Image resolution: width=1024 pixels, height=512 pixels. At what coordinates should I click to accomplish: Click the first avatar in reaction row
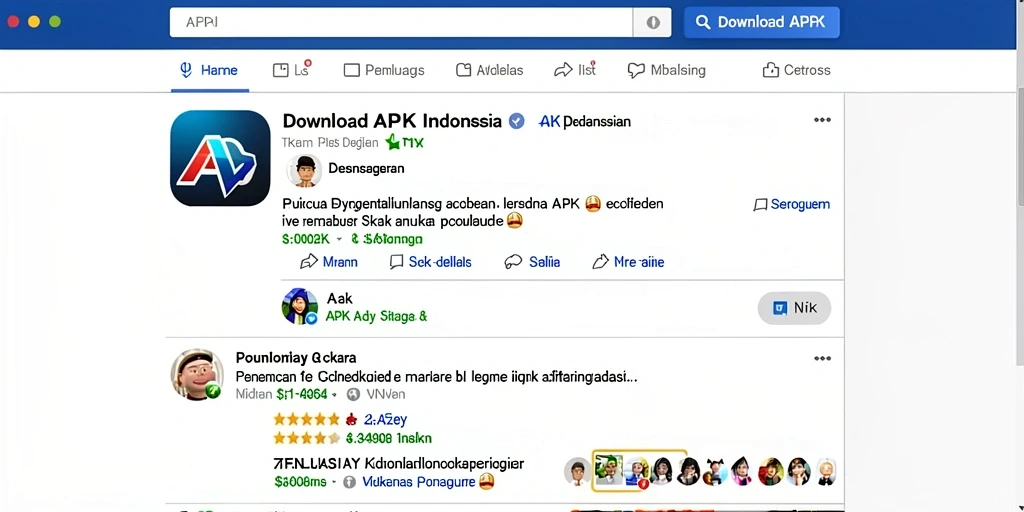[x=577, y=471]
